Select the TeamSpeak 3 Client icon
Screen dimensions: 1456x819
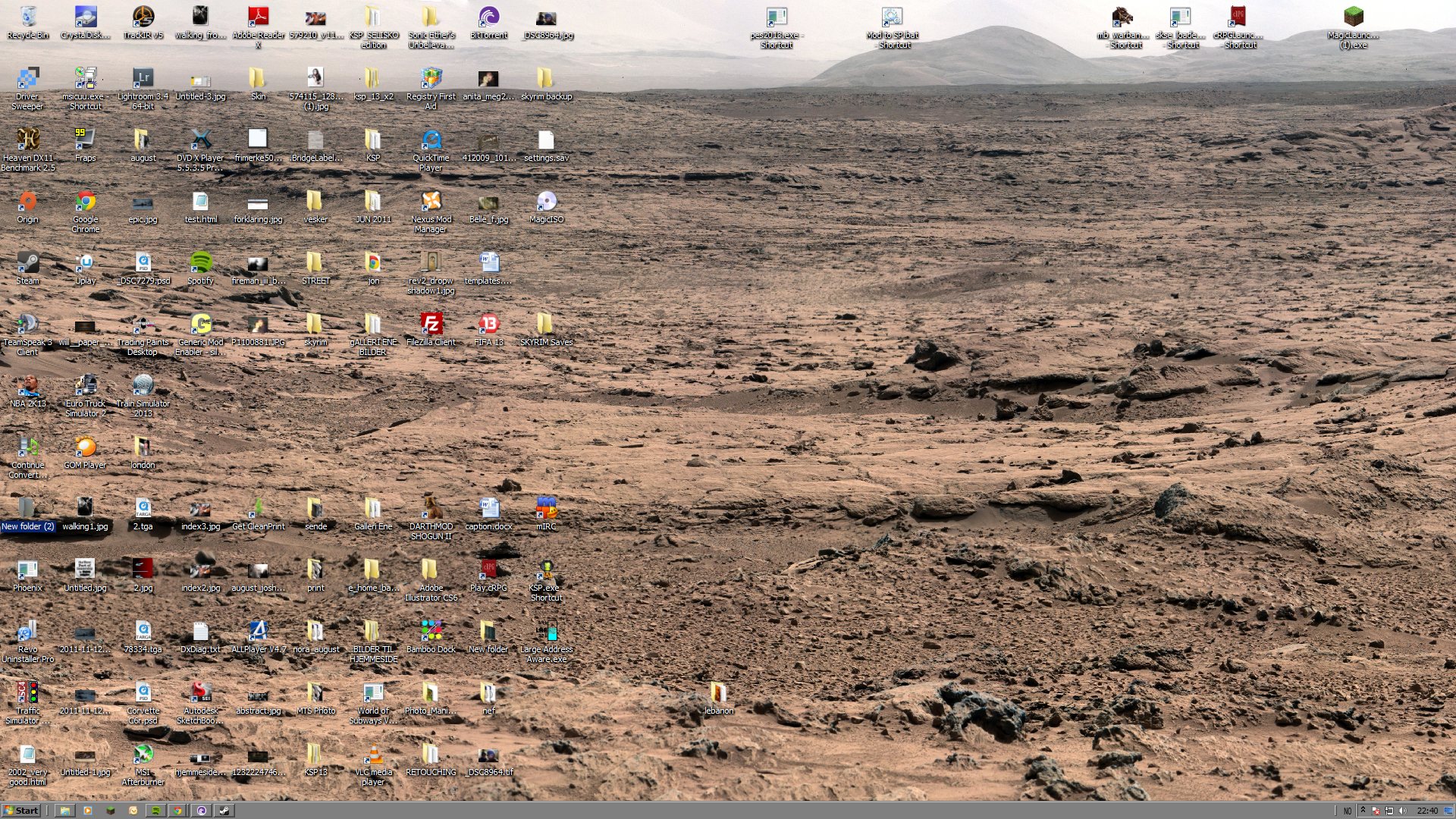click(x=28, y=325)
